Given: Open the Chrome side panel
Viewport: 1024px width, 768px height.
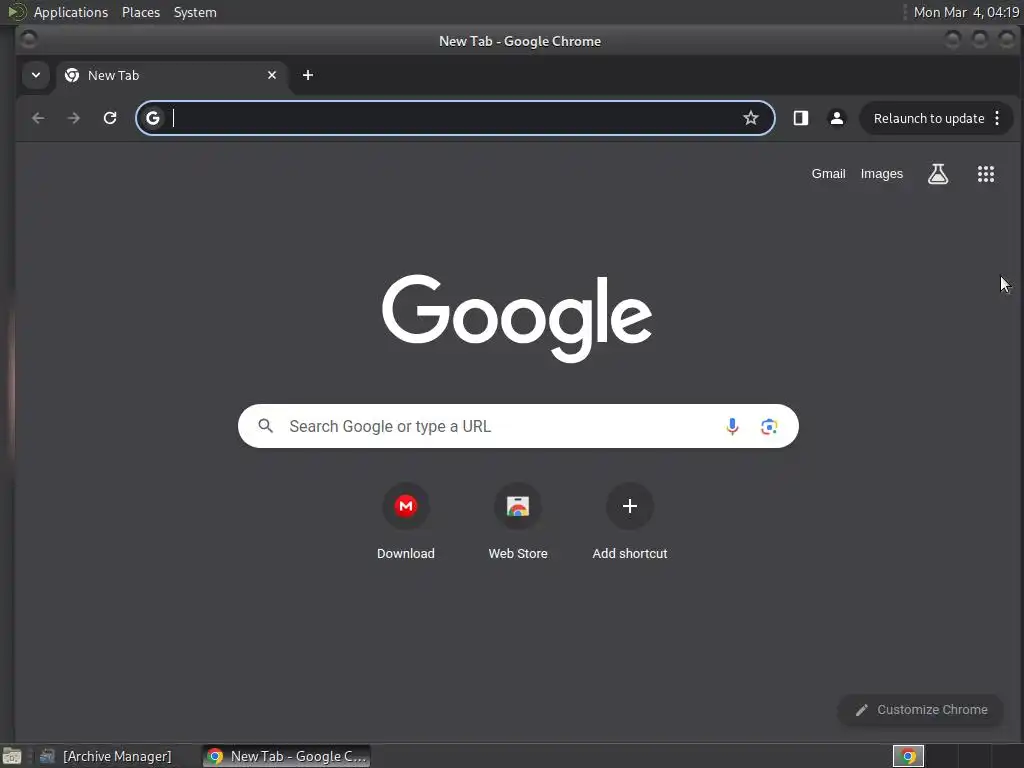Looking at the screenshot, I should tap(801, 118).
